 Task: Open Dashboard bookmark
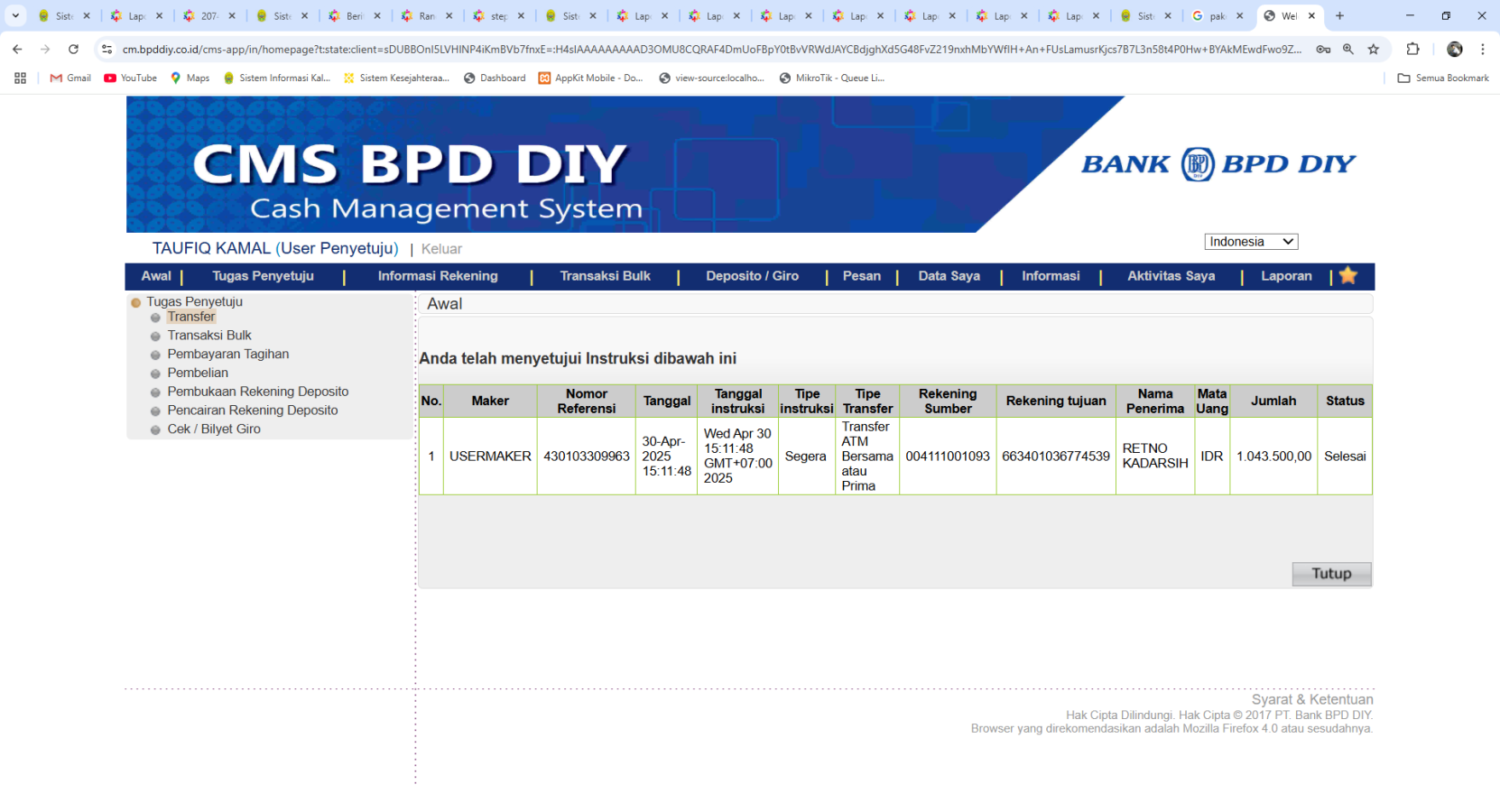click(x=495, y=78)
